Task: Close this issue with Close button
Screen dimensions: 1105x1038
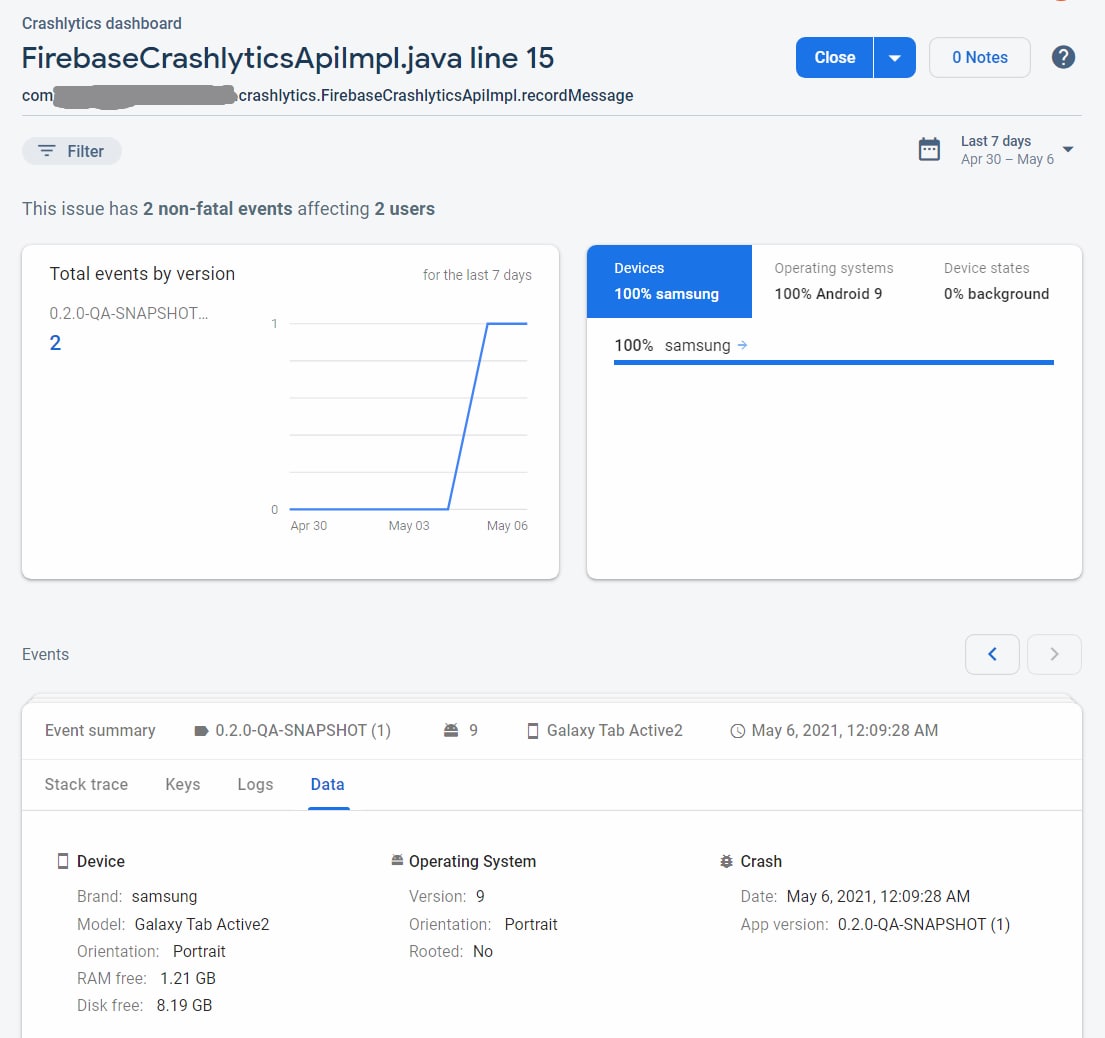Action: point(834,57)
